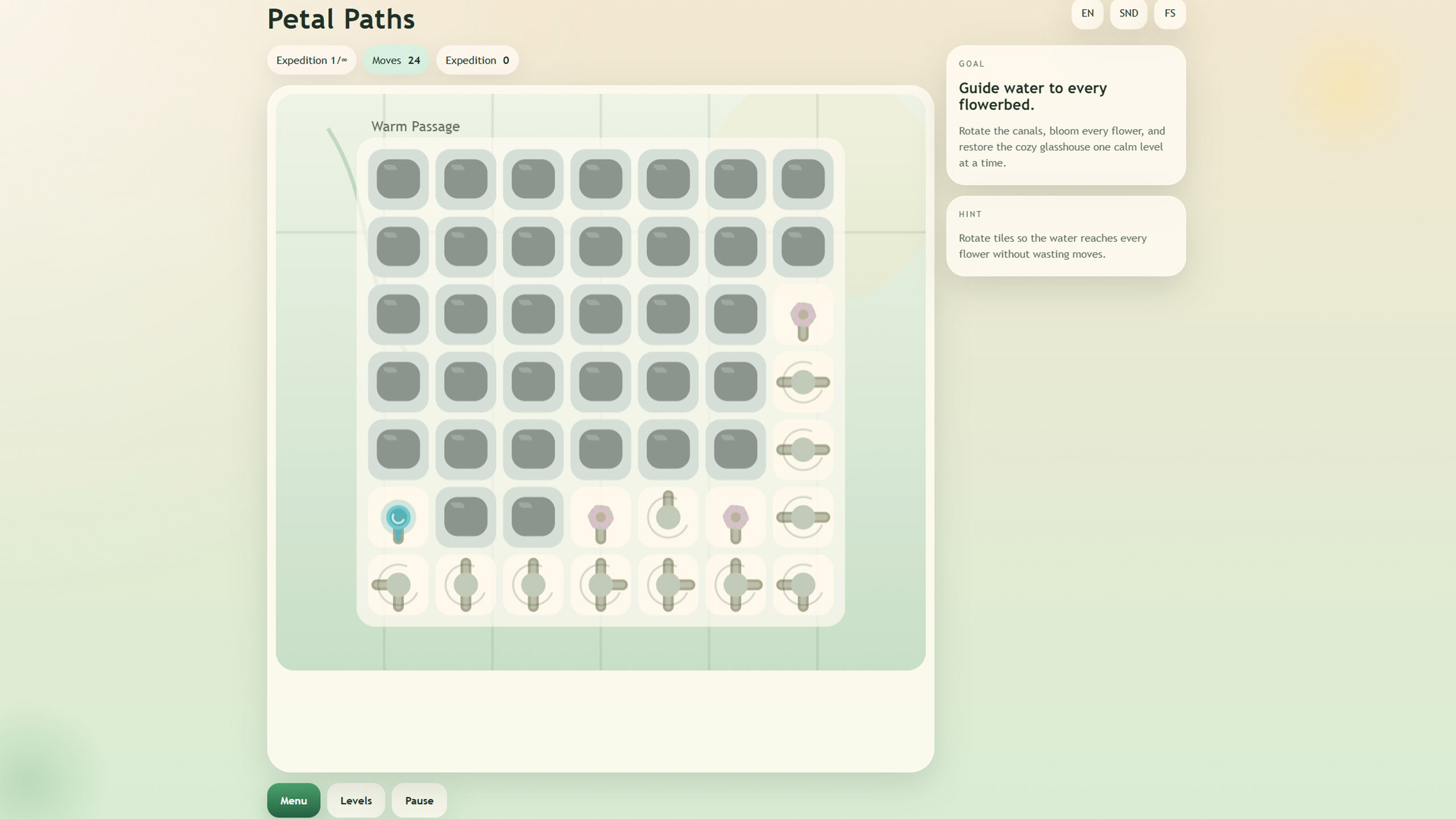
Task: Click the Petal Paths game title
Action: point(341,19)
